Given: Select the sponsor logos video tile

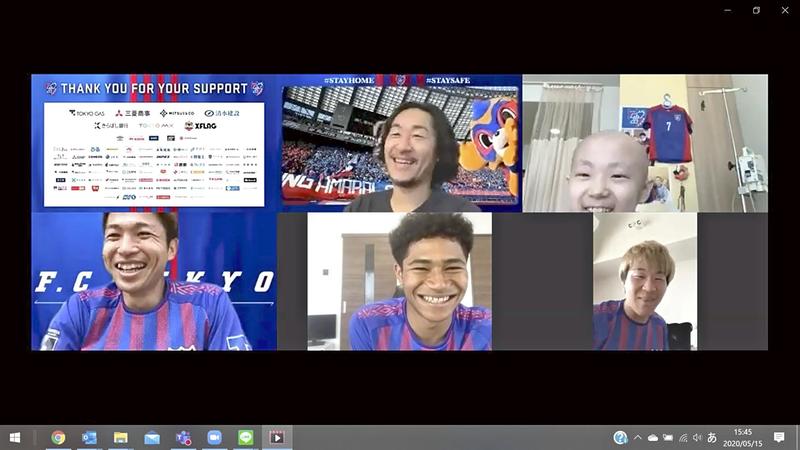Looking at the screenshot, I should pyautogui.click(x=154, y=142).
